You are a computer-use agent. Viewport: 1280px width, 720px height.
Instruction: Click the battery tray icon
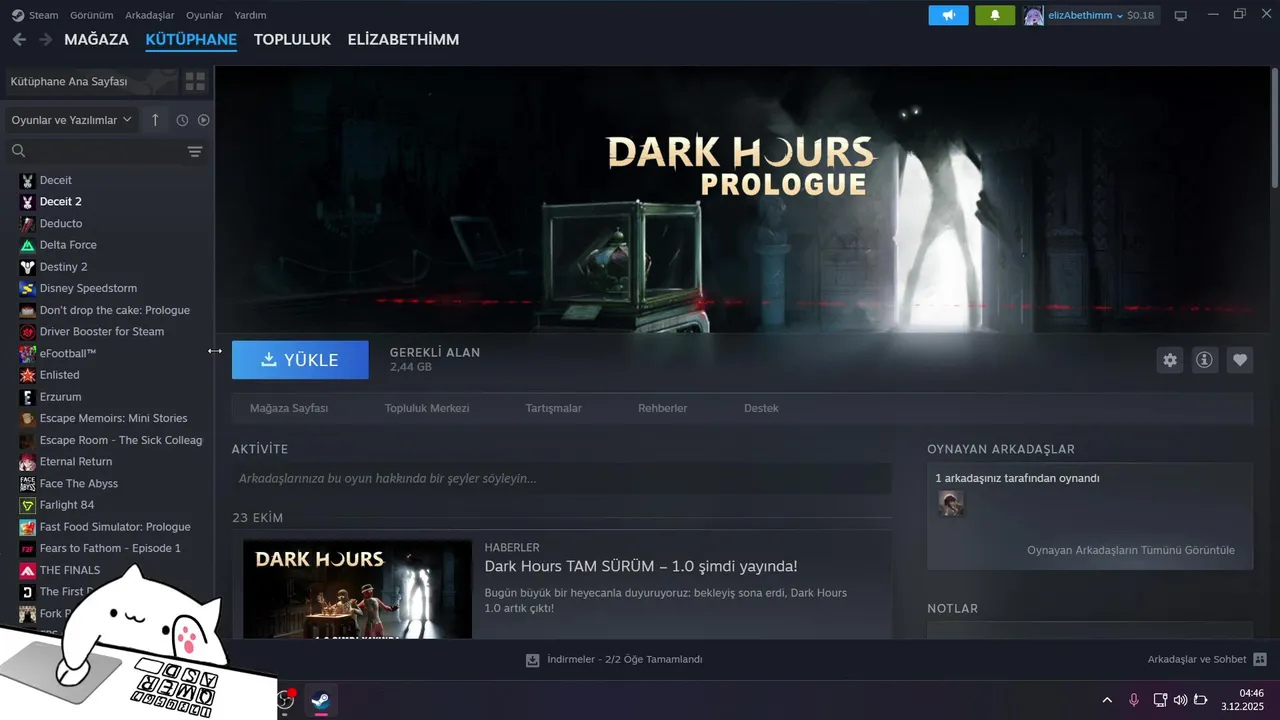click(1201, 700)
